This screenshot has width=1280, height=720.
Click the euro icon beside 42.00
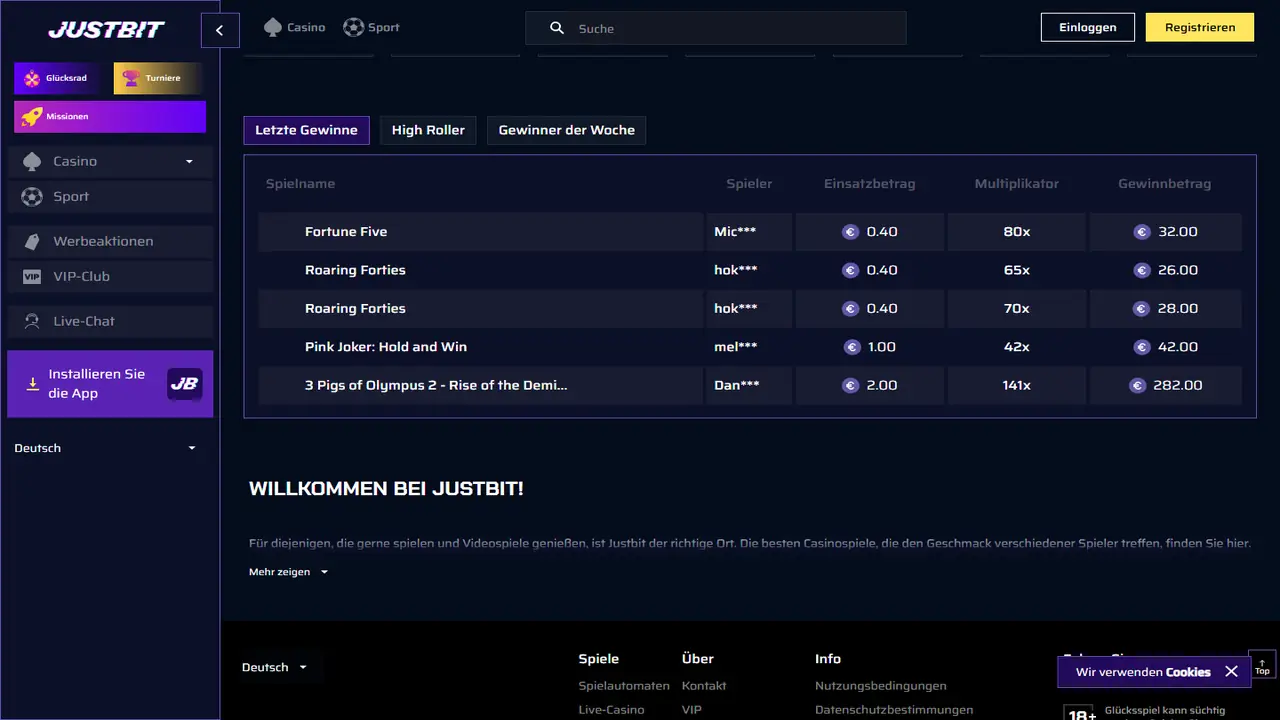1142,347
